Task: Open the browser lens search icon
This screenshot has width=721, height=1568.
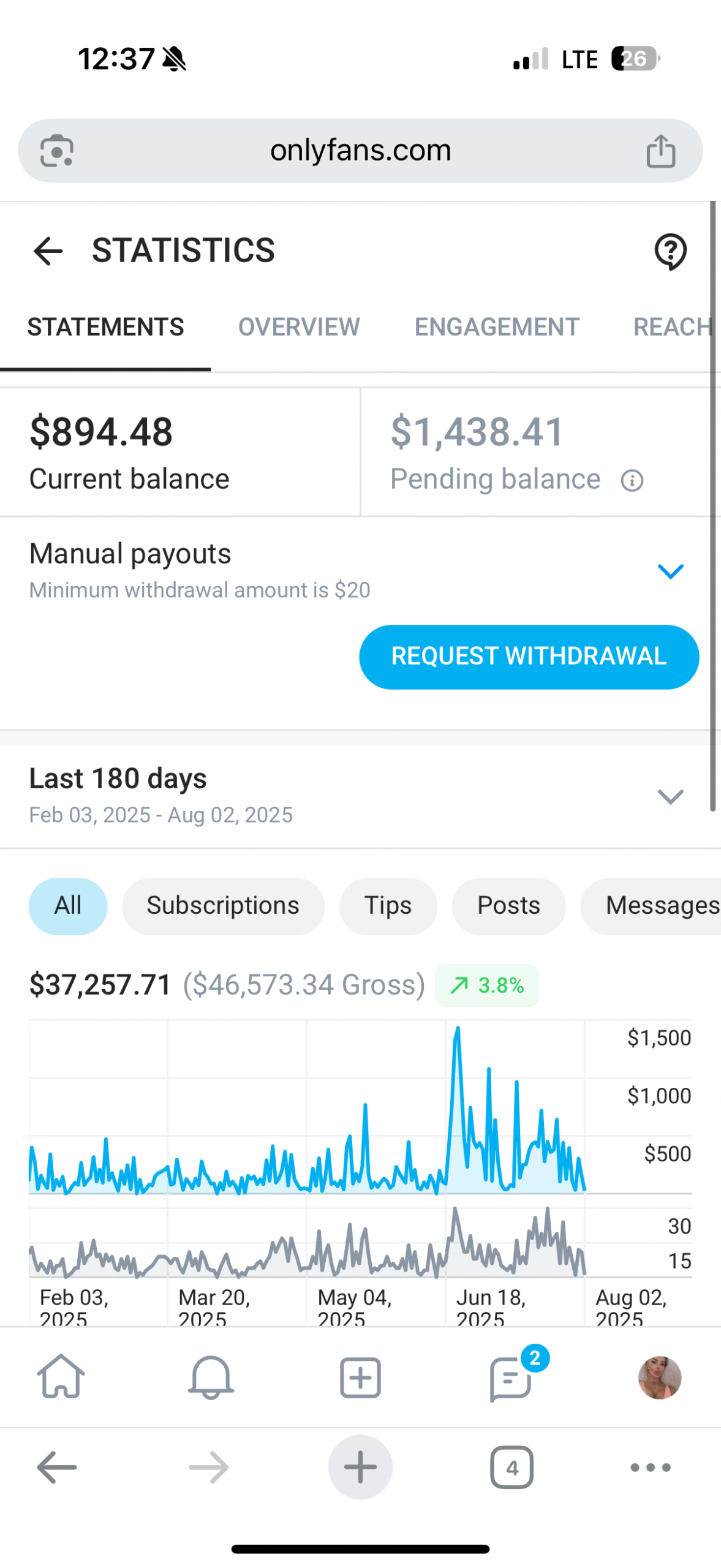Action: [57, 151]
